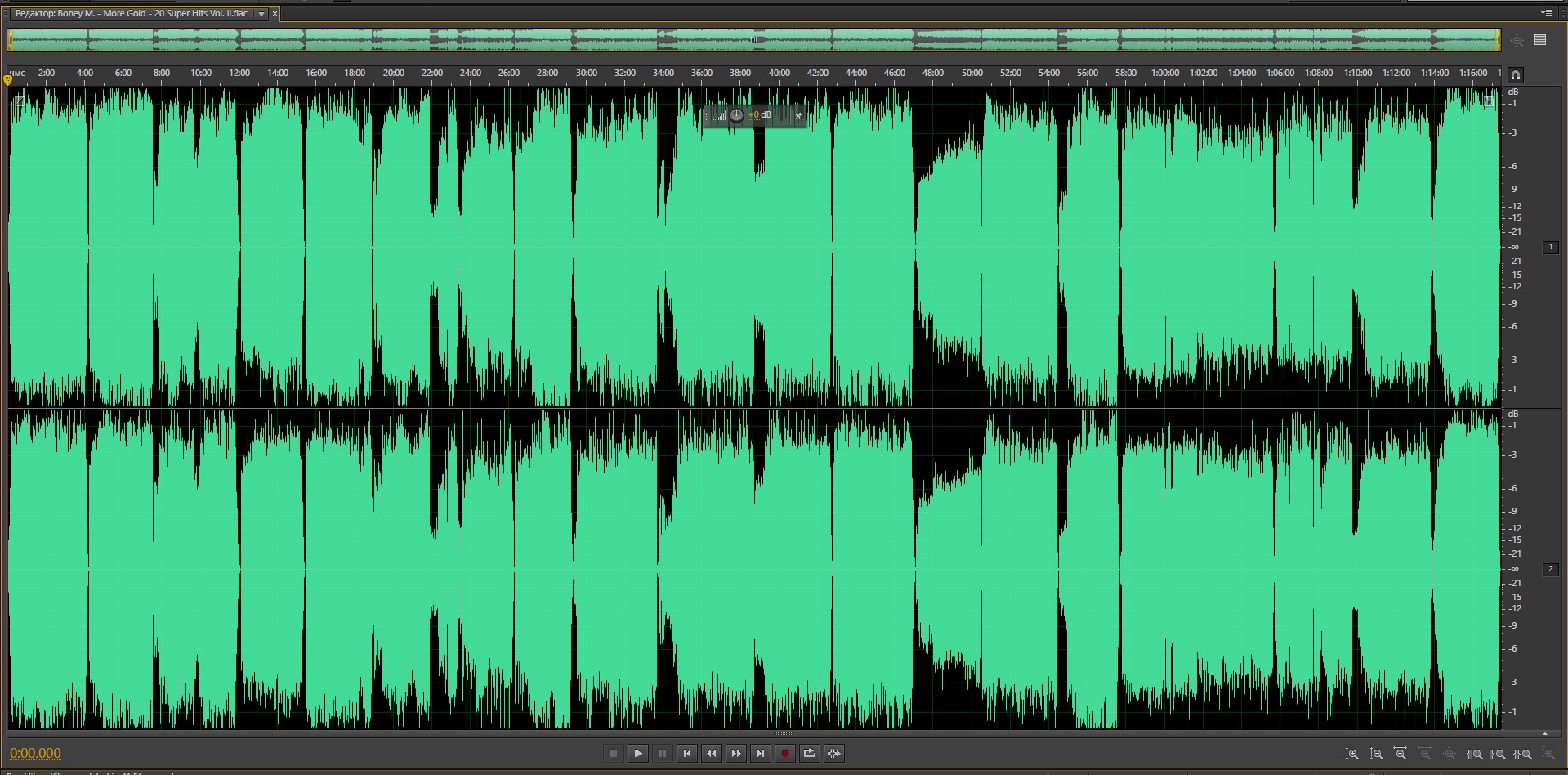
Task: Open the editor file selection dropdown
Action: 261,14
